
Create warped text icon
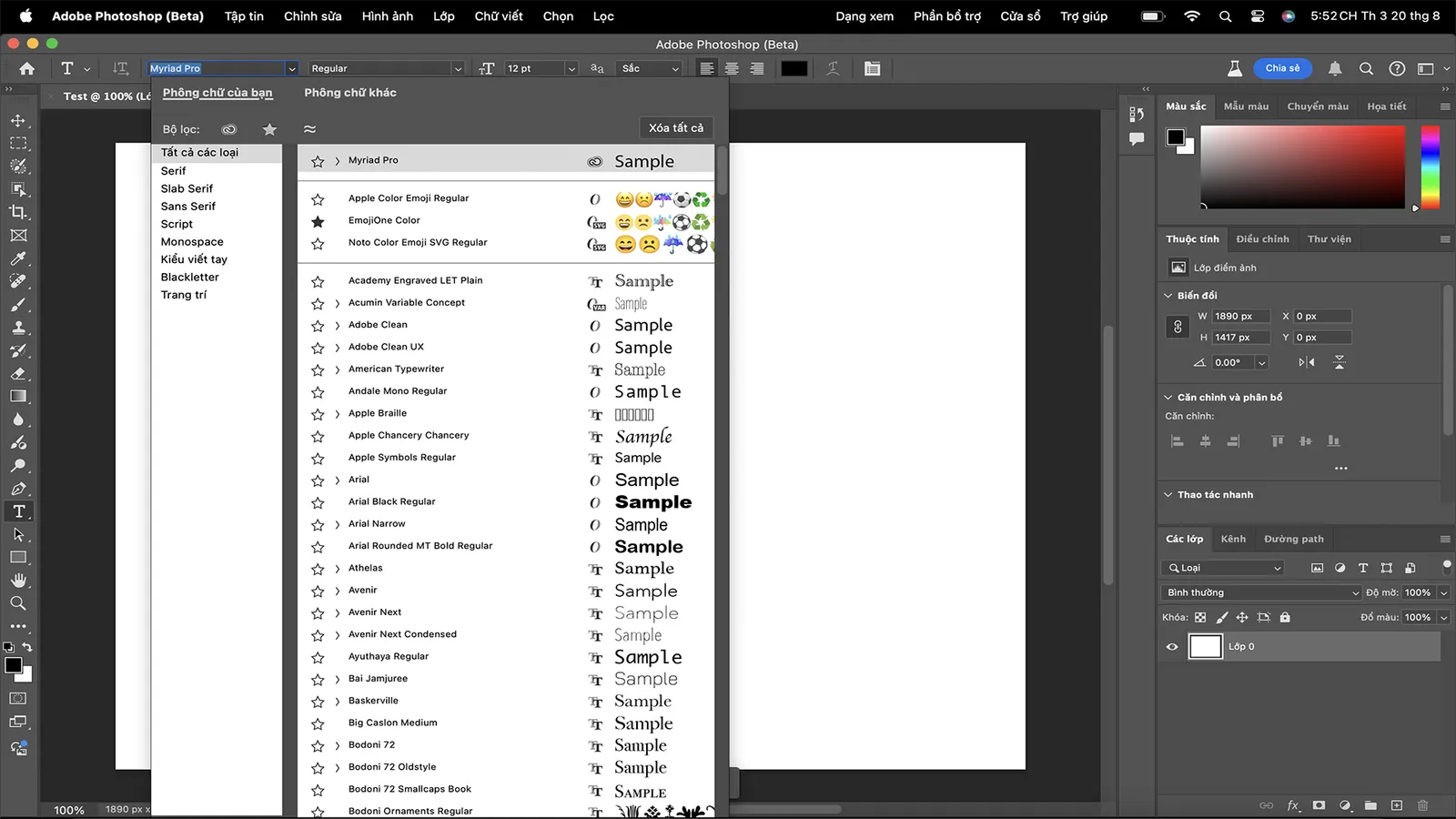tap(833, 68)
